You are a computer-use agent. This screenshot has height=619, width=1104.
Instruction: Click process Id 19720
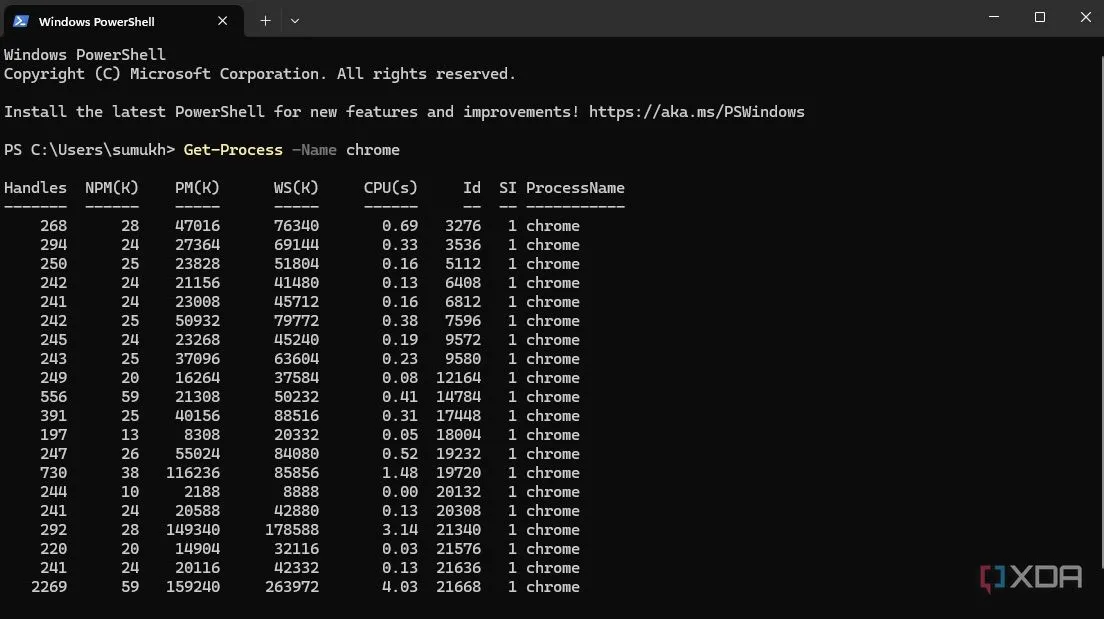[458, 473]
